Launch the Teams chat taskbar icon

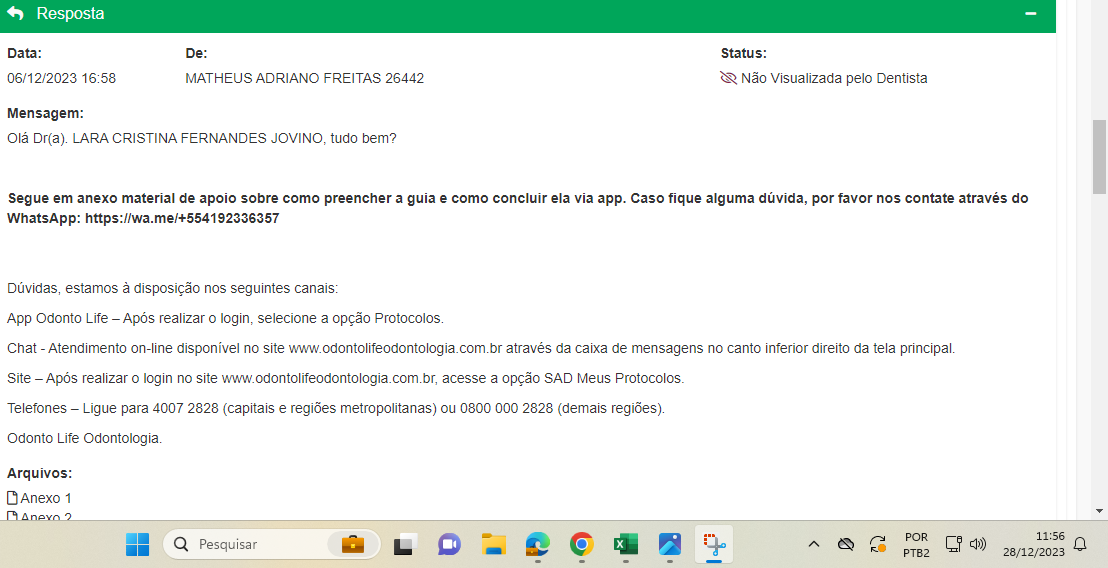point(449,544)
